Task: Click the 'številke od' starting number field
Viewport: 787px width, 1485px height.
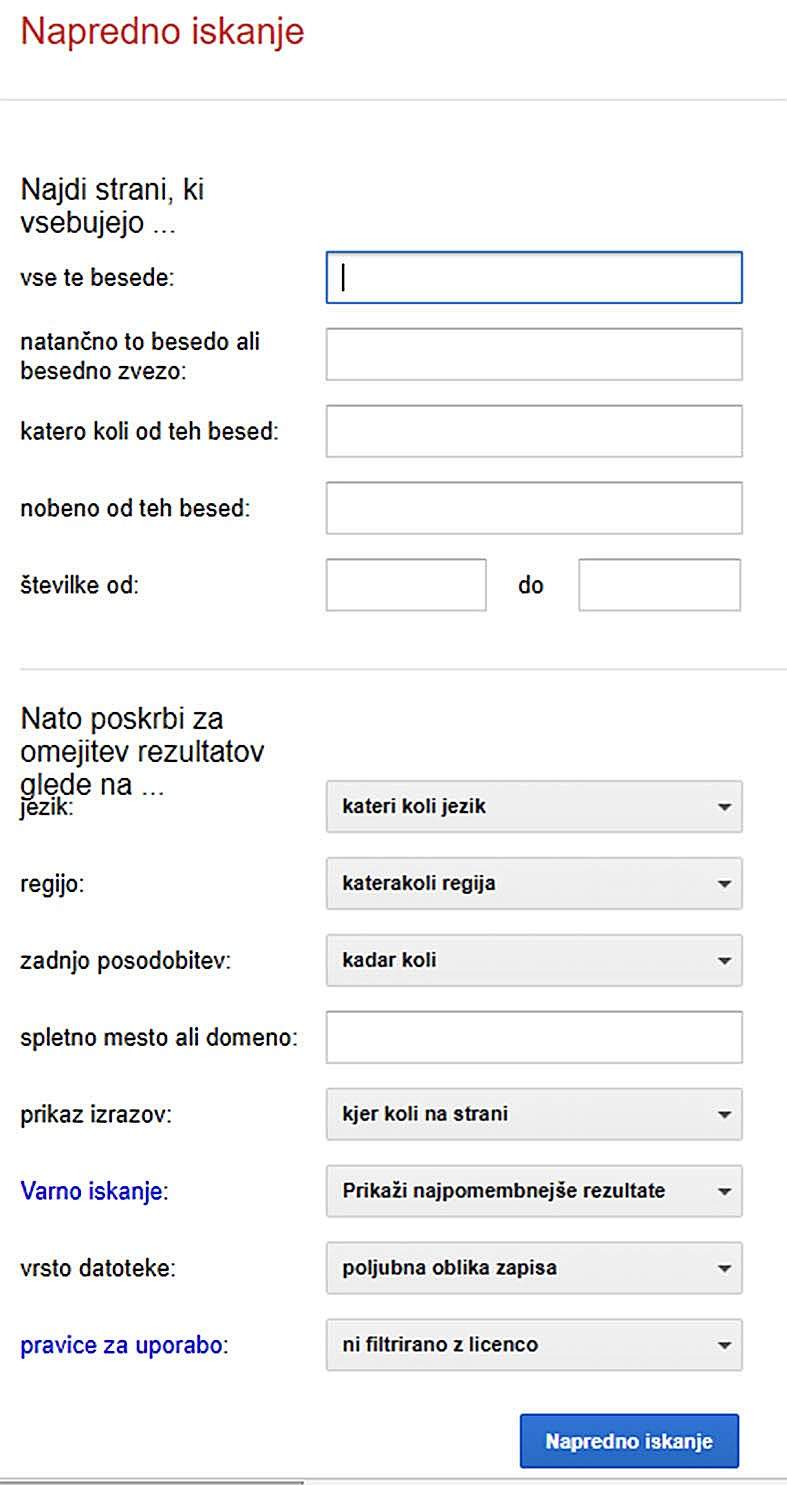Action: click(x=406, y=585)
